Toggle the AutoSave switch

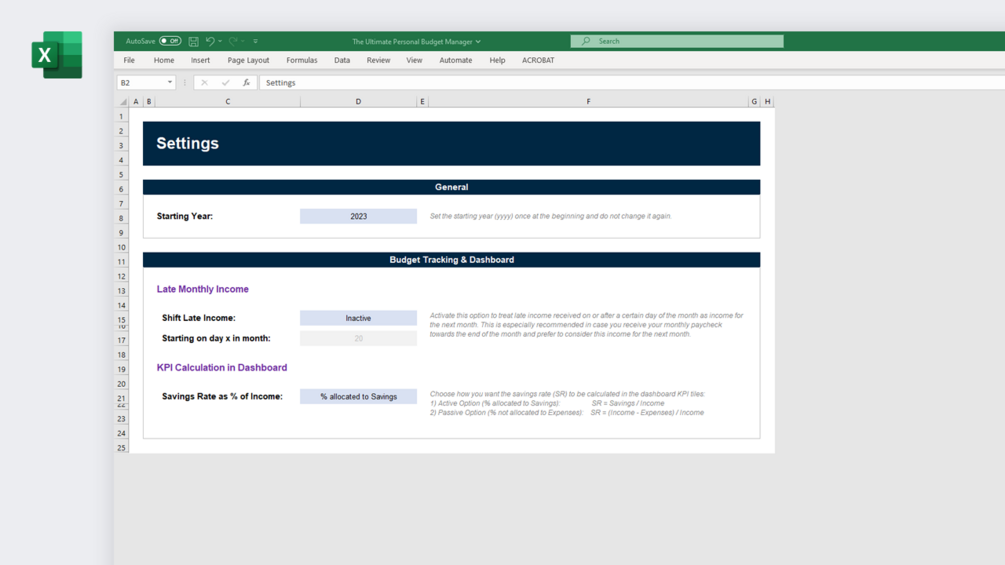[170, 41]
